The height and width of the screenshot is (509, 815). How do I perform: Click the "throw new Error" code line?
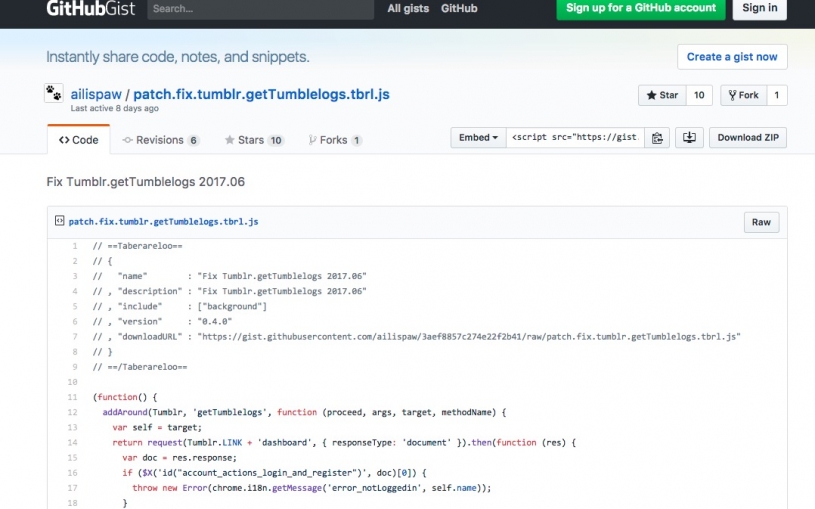coord(311,488)
